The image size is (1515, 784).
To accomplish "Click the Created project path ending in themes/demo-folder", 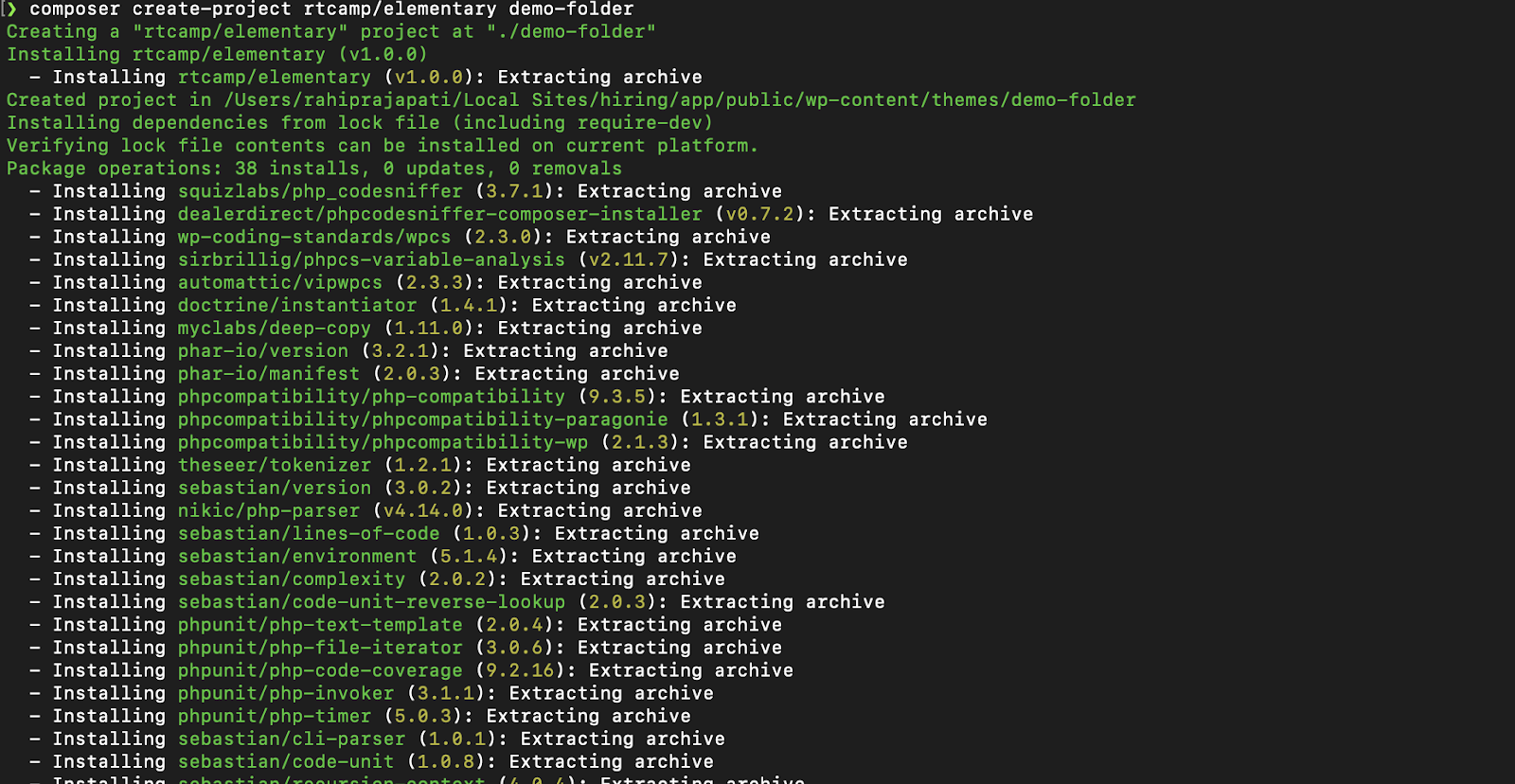I will pos(680,99).
